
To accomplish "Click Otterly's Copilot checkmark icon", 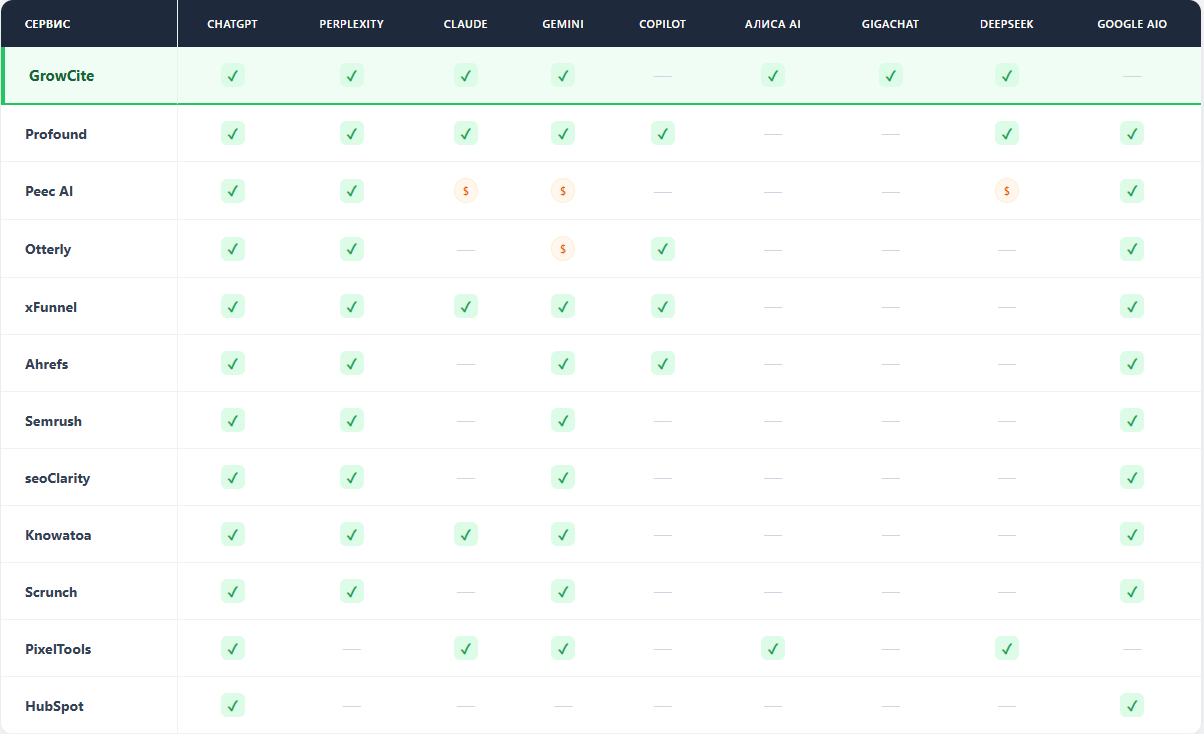I will pyautogui.click(x=663, y=248).
